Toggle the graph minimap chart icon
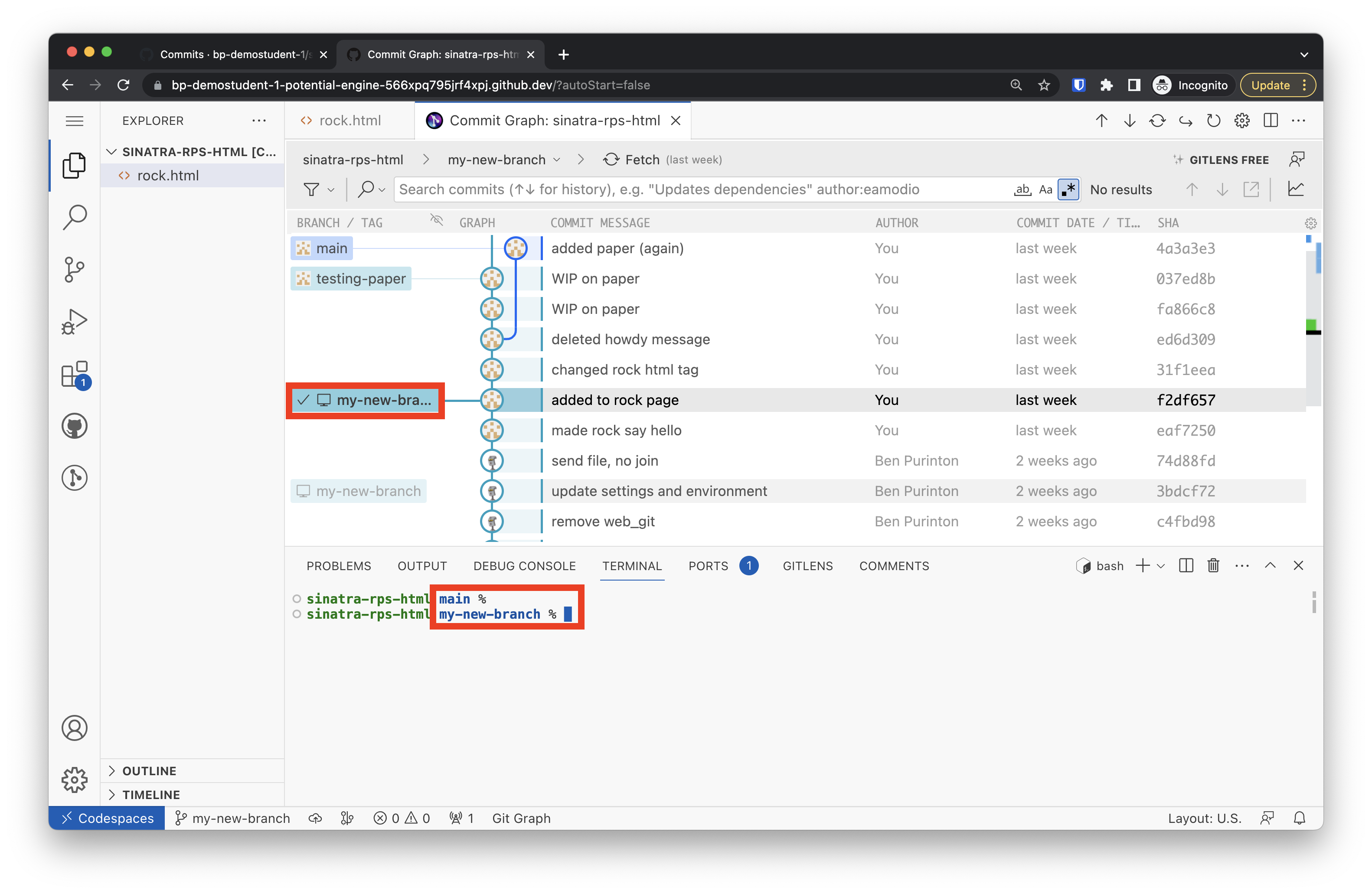1372x894 pixels. [x=1296, y=189]
